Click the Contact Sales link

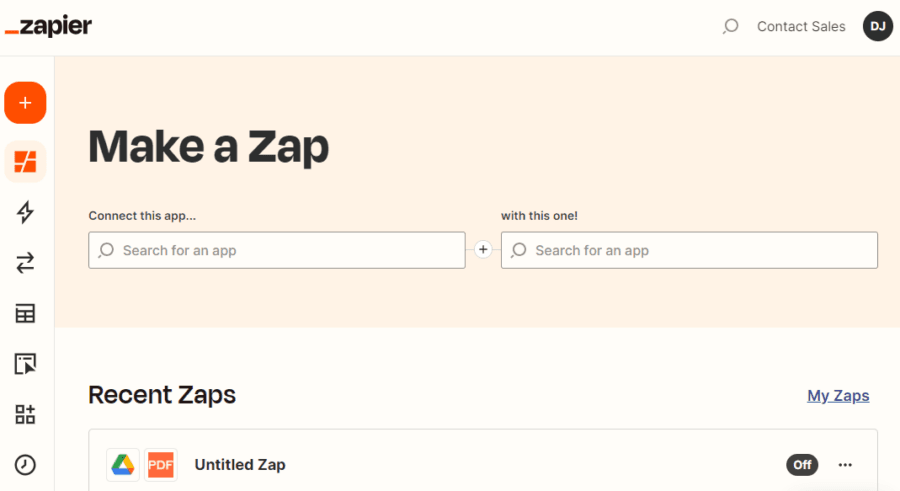(801, 27)
